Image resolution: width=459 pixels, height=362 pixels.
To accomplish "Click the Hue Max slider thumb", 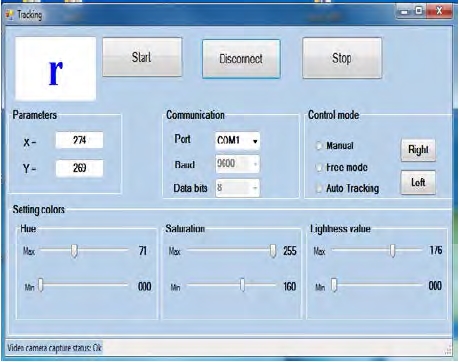I will click(74, 251).
